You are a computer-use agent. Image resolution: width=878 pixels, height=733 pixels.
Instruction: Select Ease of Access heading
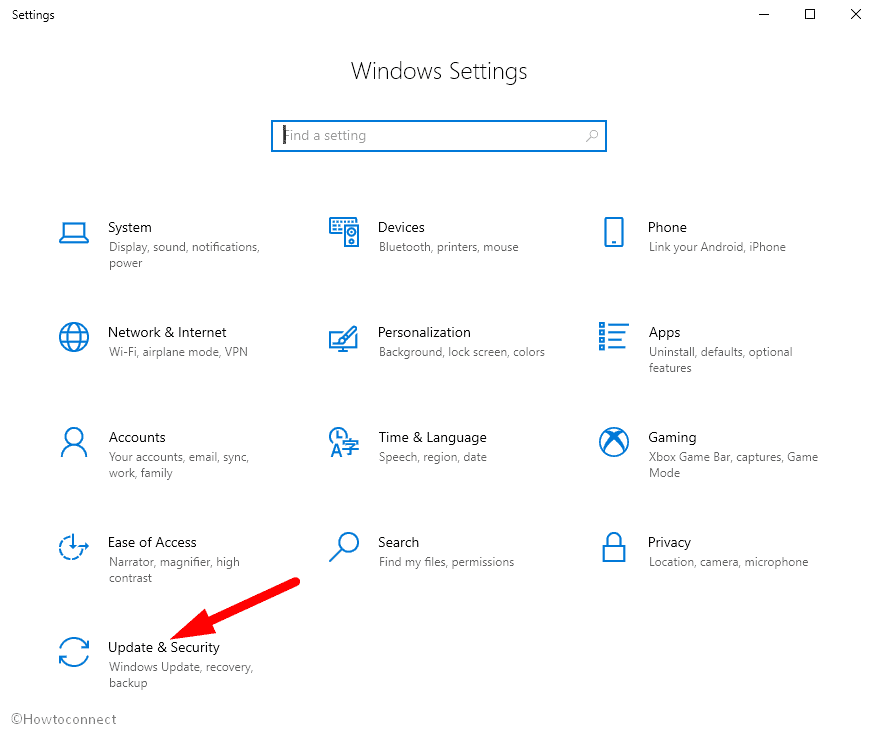point(152,543)
